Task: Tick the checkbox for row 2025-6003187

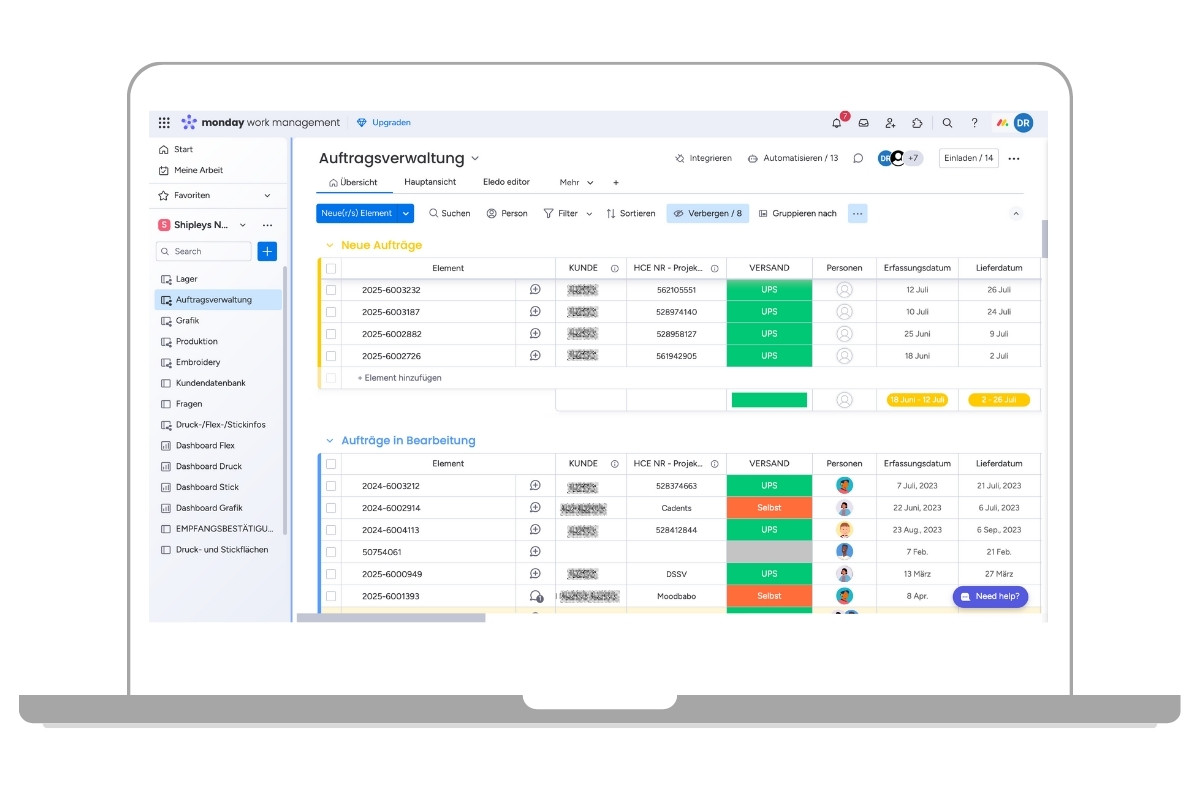Action: (x=330, y=312)
